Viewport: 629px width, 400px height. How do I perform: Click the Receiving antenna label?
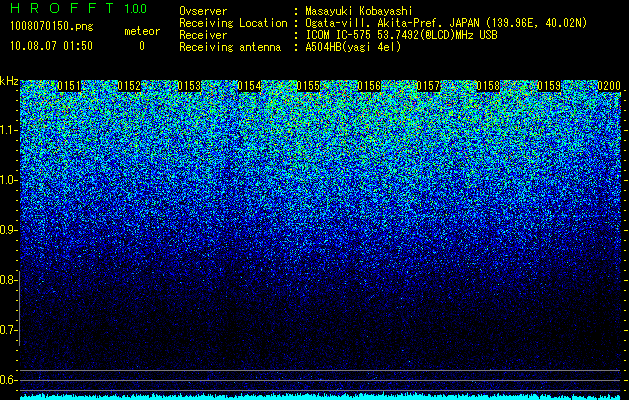[x=230, y=47]
